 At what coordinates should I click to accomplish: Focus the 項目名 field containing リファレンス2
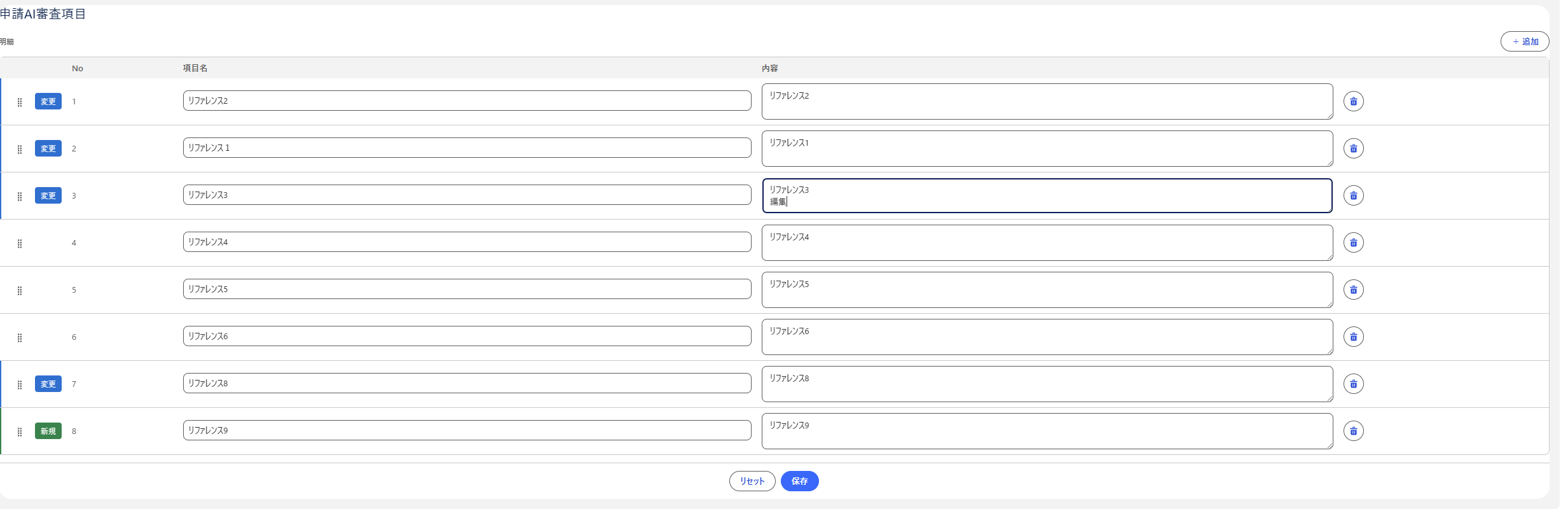point(467,101)
